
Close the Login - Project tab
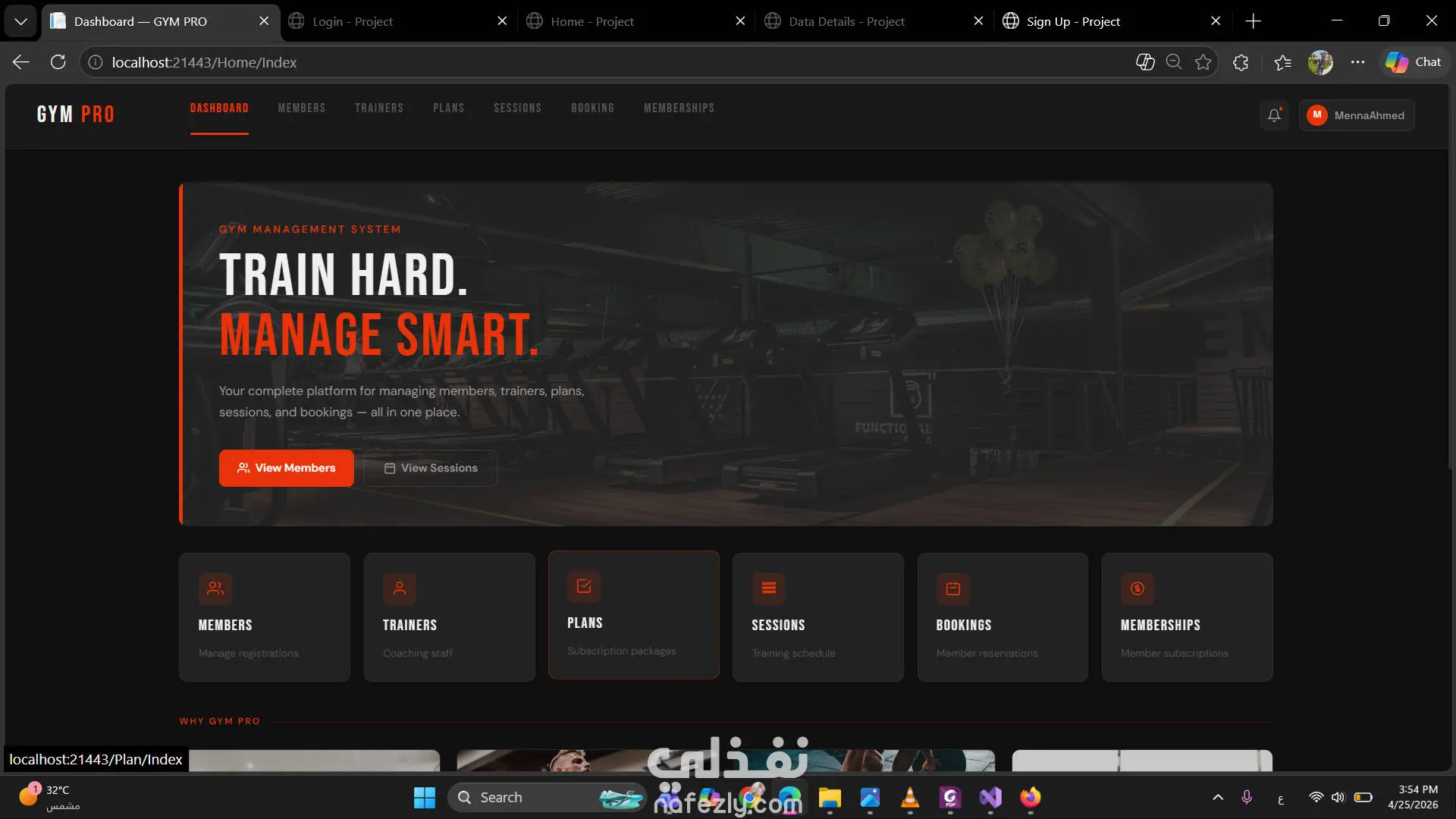coord(502,21)
